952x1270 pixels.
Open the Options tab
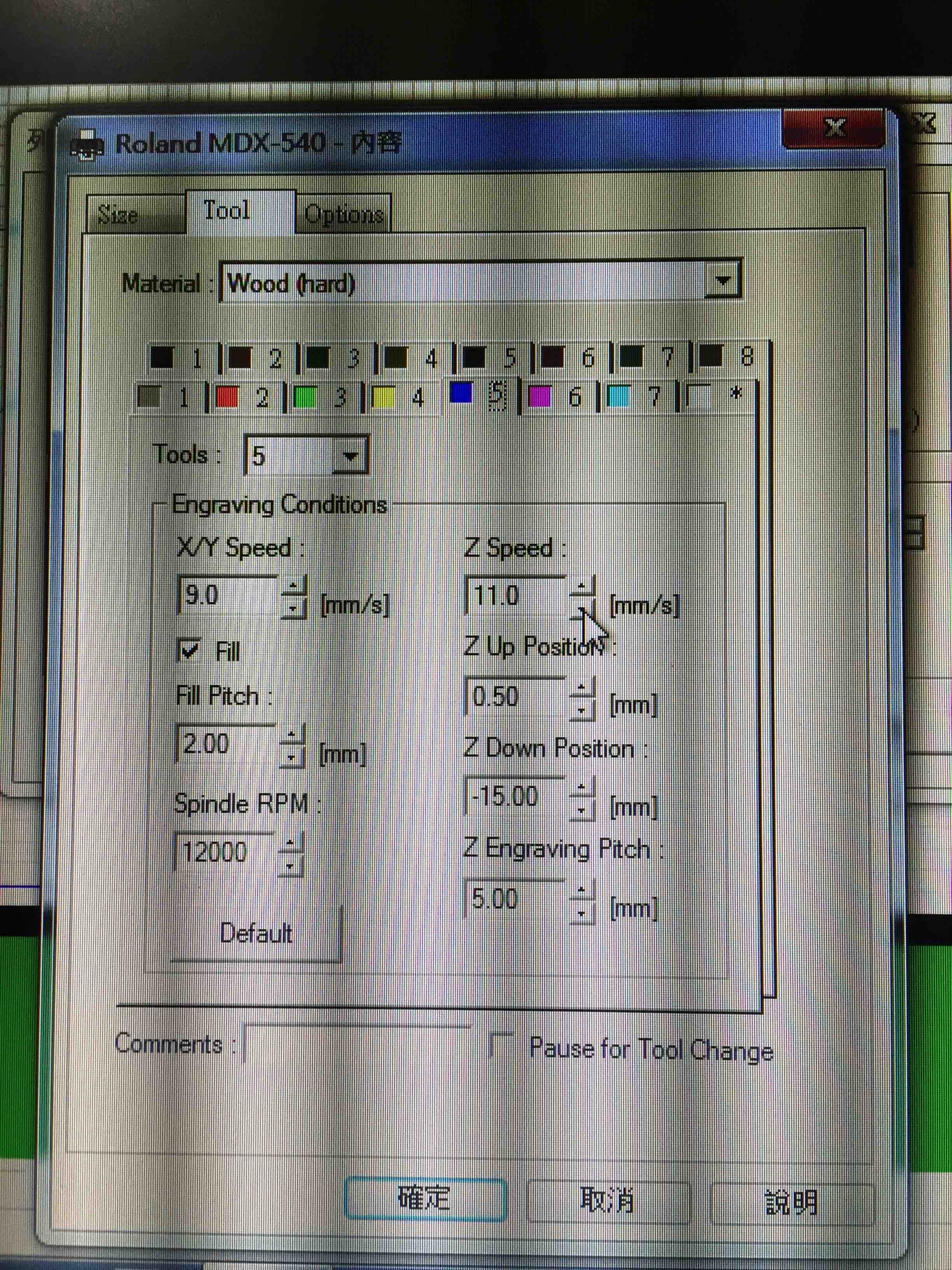click(x=344, y=214)
